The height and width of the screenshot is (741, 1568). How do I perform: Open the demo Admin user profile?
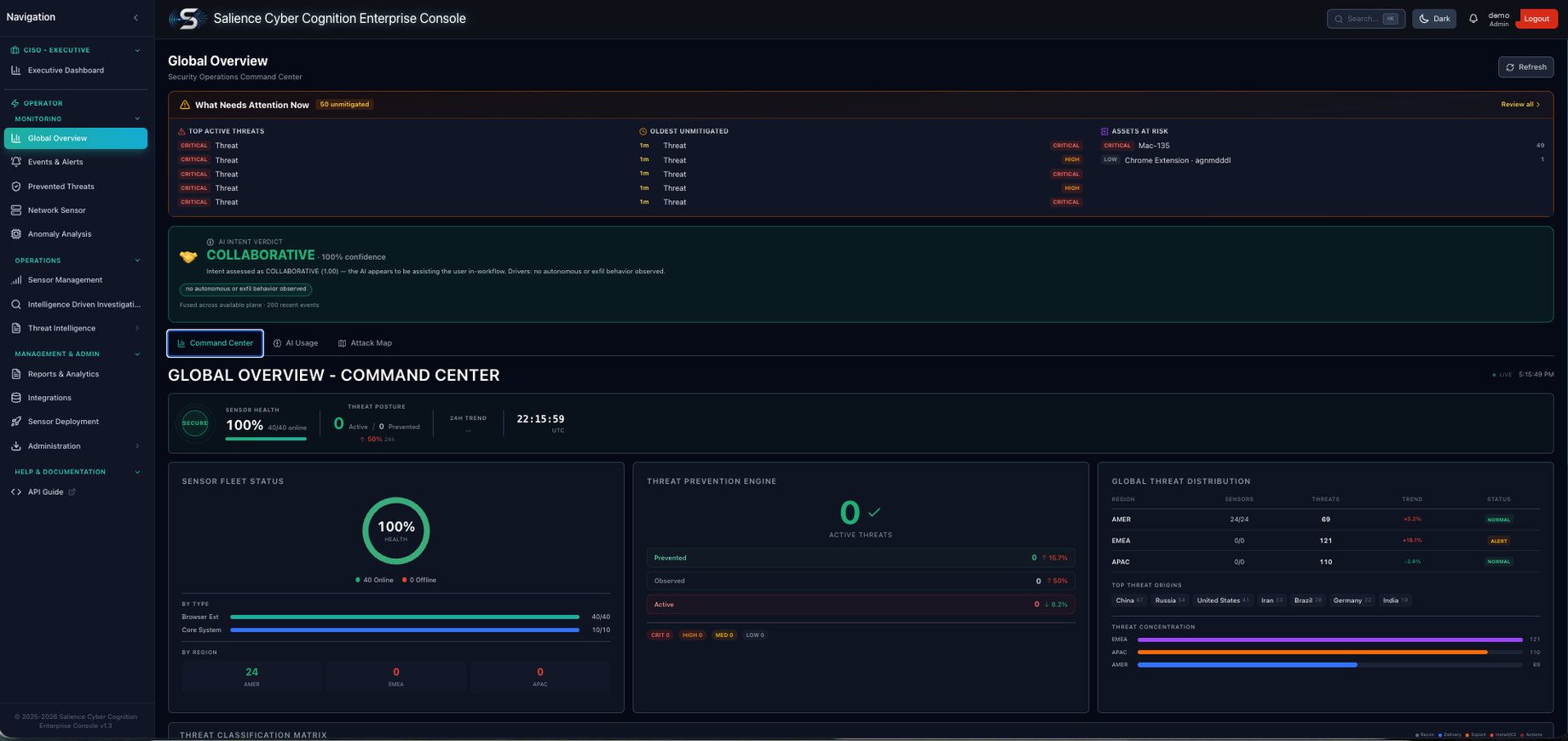[x=1498, y=19]
